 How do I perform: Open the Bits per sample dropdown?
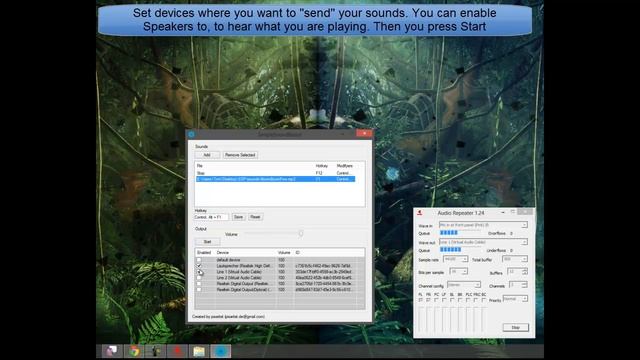point(458,271)
